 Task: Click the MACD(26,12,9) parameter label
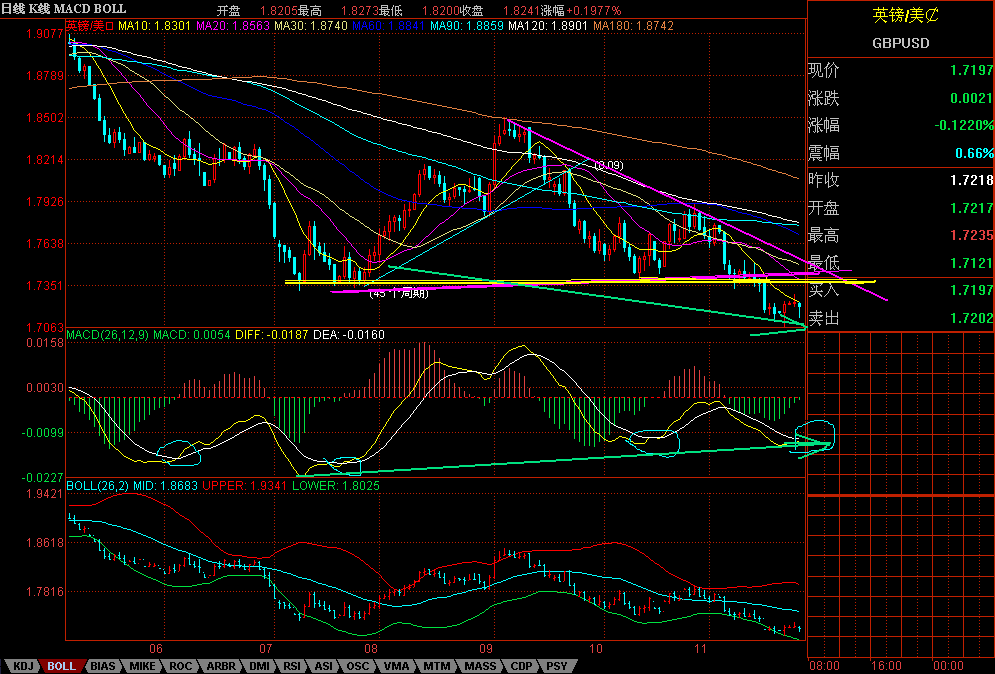107,334
